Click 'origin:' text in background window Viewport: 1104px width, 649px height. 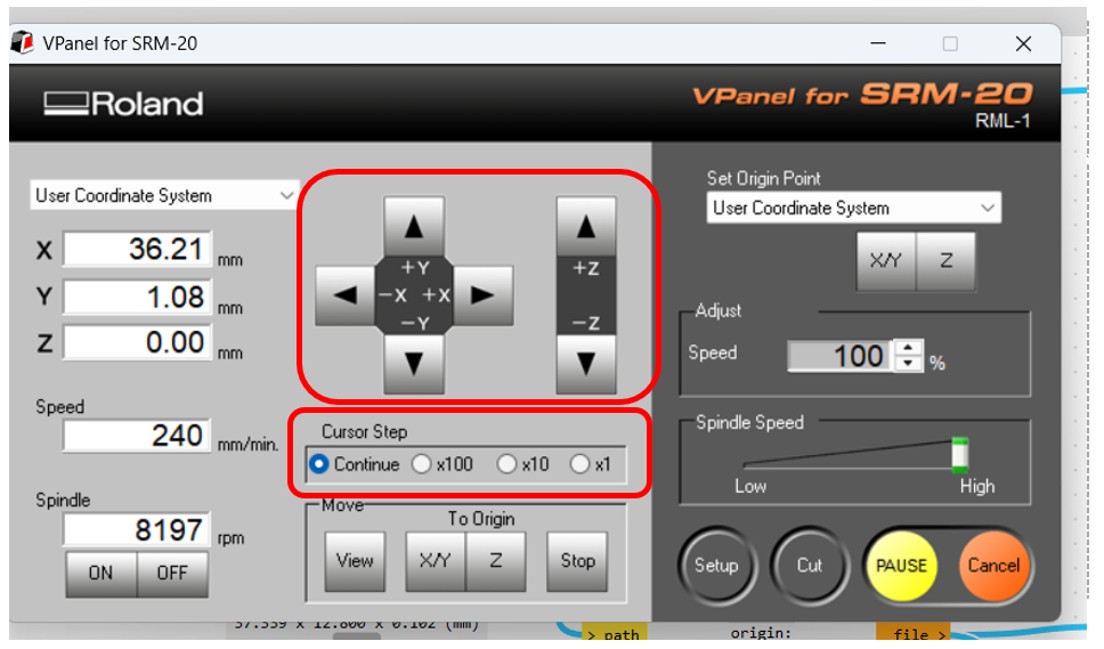pyautogui.click(x=760, y=633)
